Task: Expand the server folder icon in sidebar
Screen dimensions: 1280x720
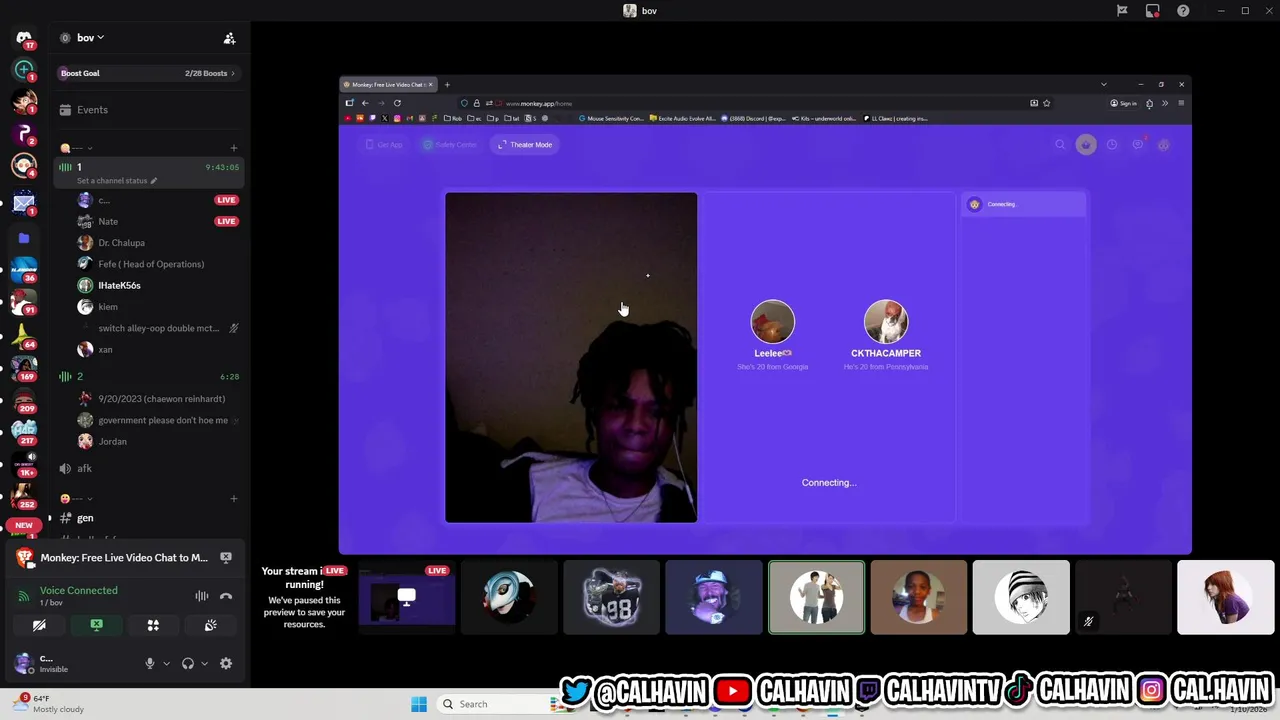Action: point(24,238)
